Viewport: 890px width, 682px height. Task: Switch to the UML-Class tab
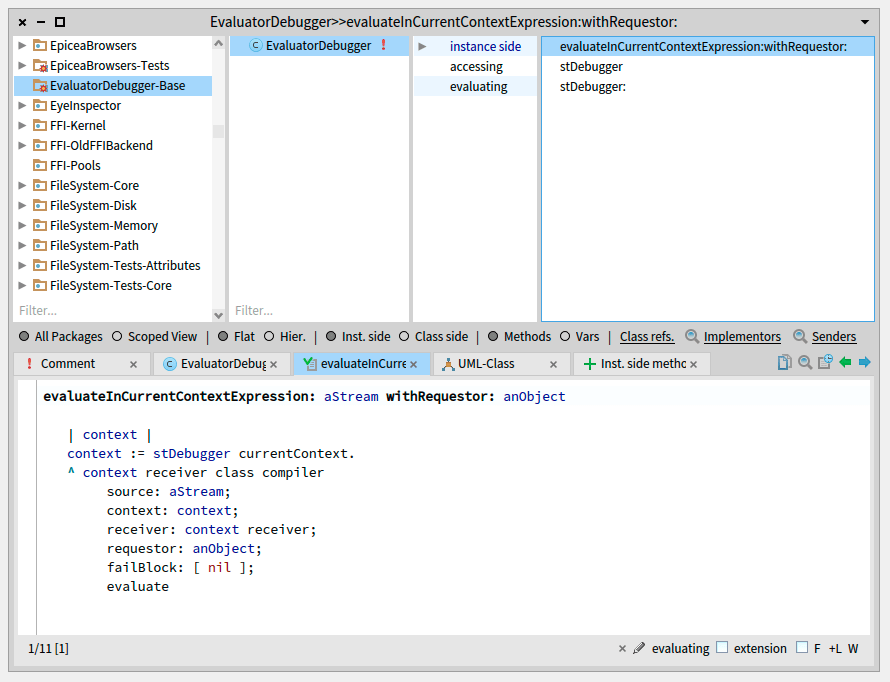[x=486, y=364]
